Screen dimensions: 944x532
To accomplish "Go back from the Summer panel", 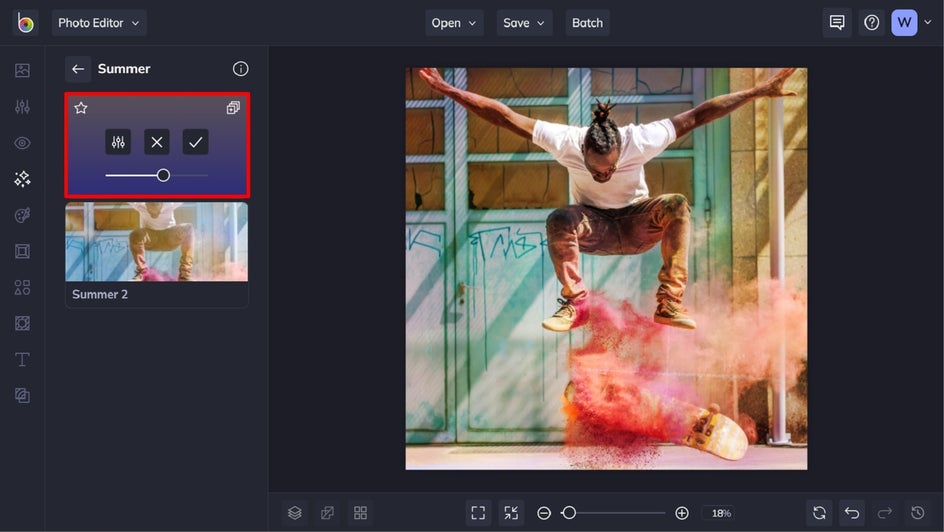I will tap(78, 69).
